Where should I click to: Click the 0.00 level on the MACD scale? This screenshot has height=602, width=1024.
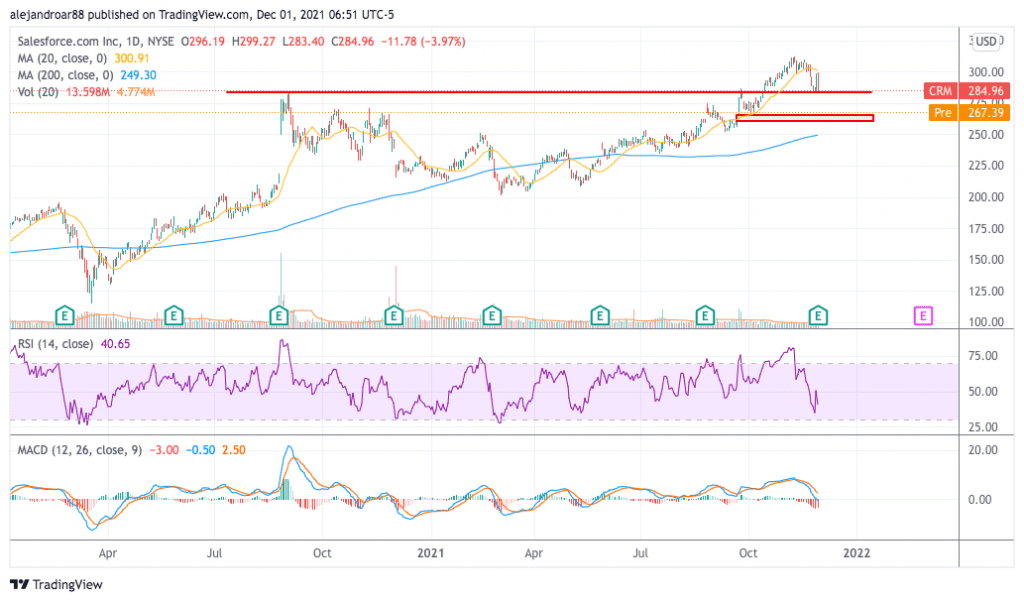[980, 499]
